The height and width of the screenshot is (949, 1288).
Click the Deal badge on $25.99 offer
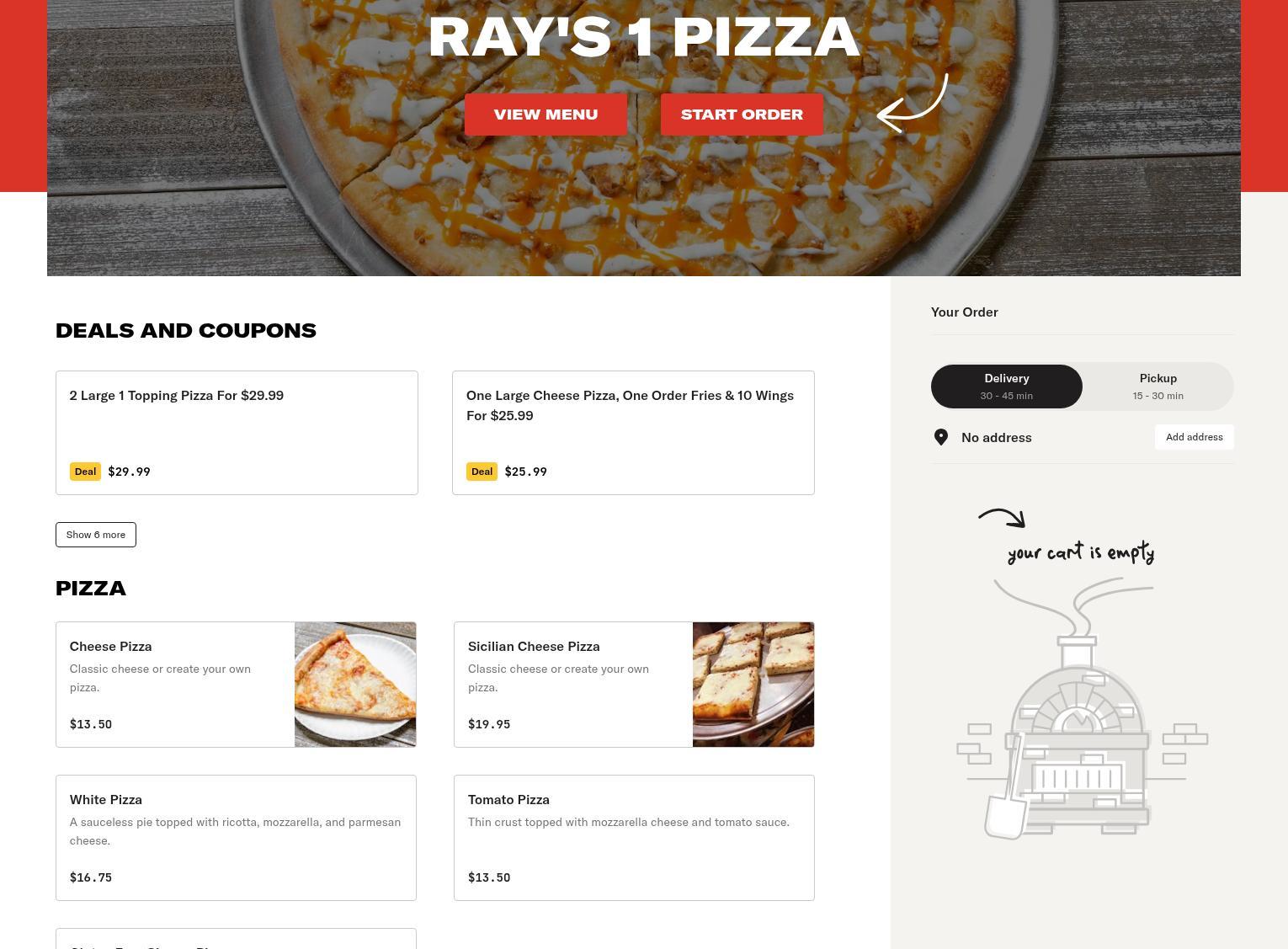pos(482,472)
